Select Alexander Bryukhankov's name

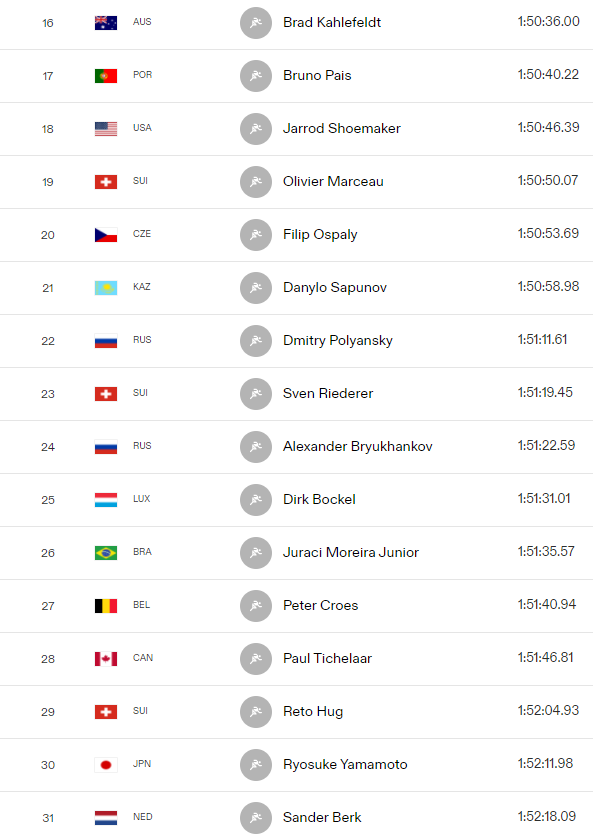click(x=358, y=446)
